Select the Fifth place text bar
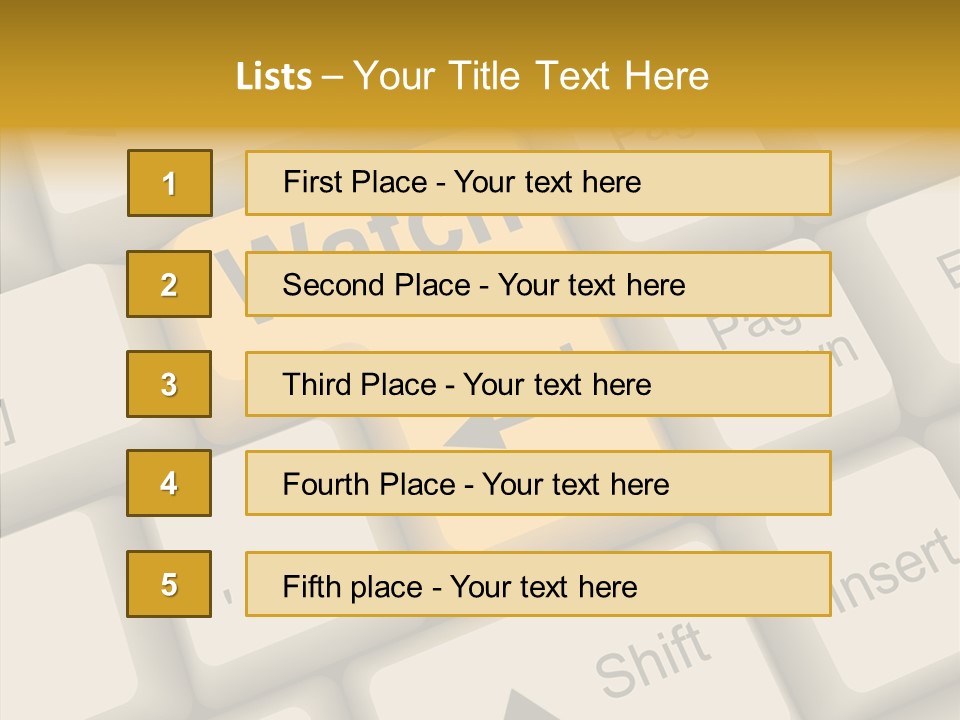 click(x=538, y=584)
